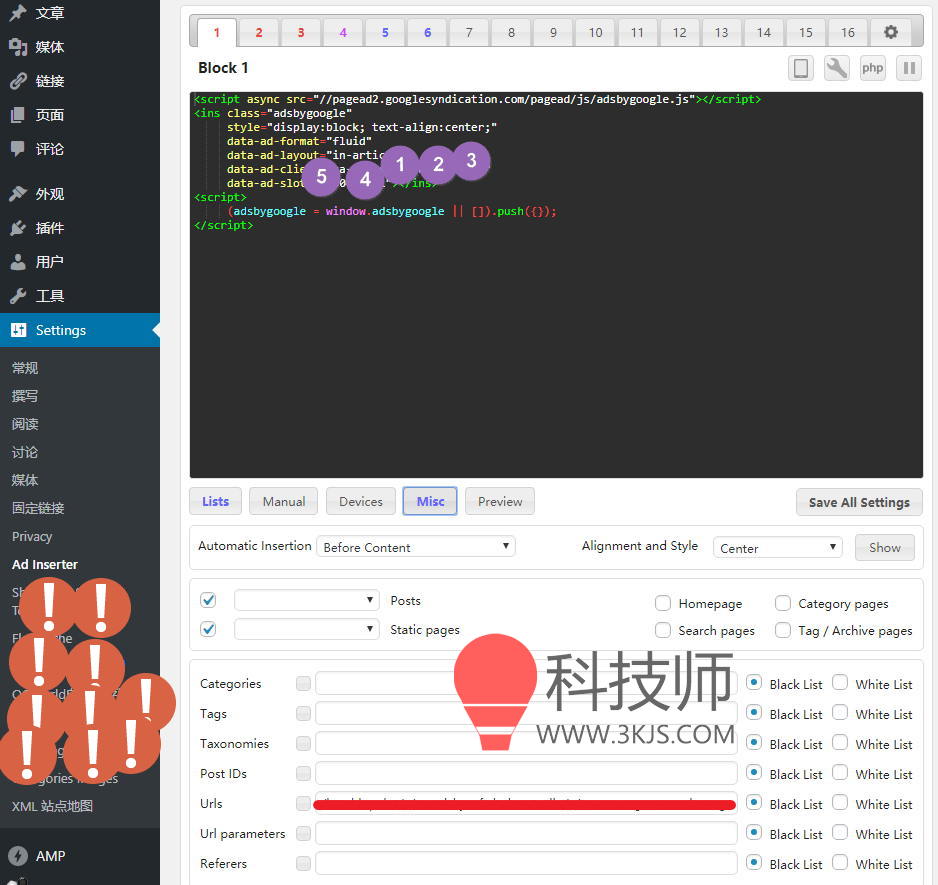
Task: Select White List for Post IDs
Action: point(840,772)
